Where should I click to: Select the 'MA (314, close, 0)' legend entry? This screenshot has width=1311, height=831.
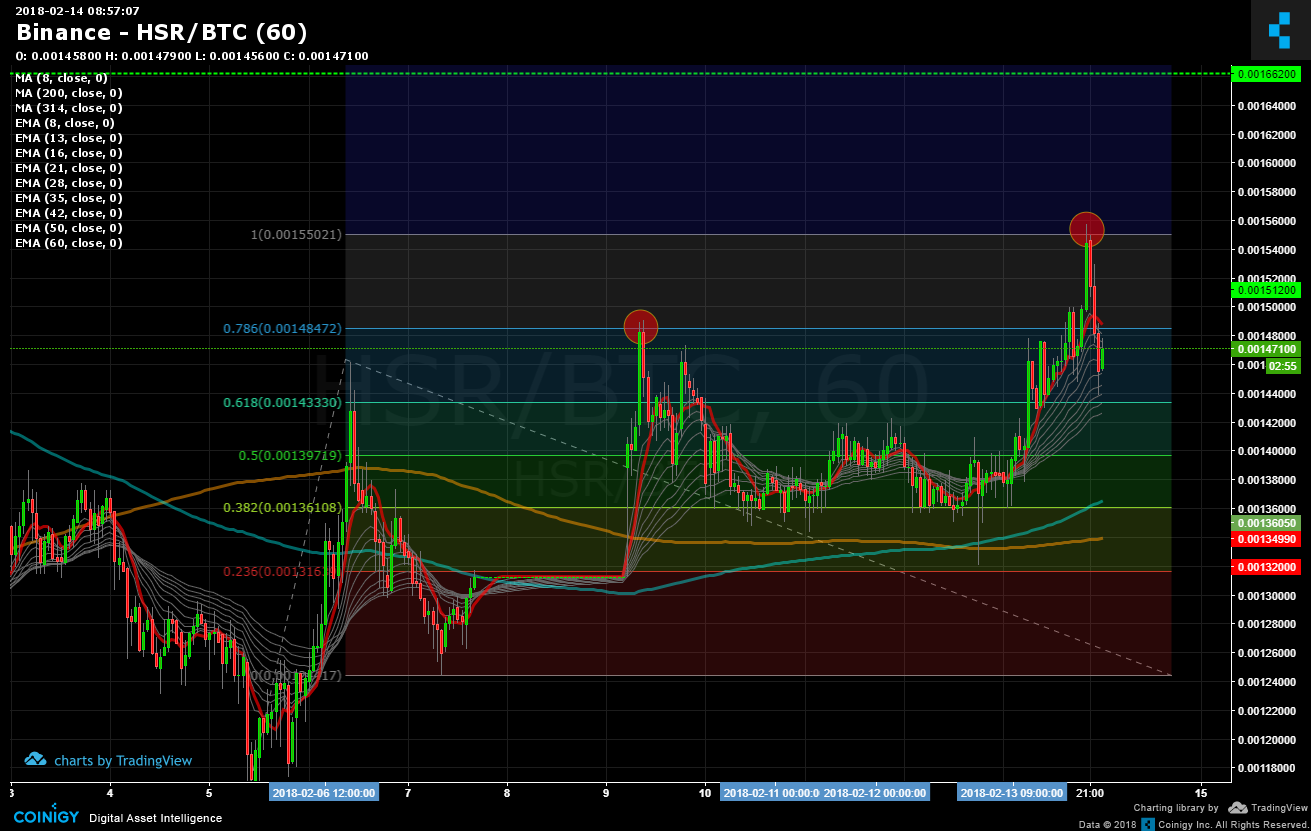tap(69, 107)
